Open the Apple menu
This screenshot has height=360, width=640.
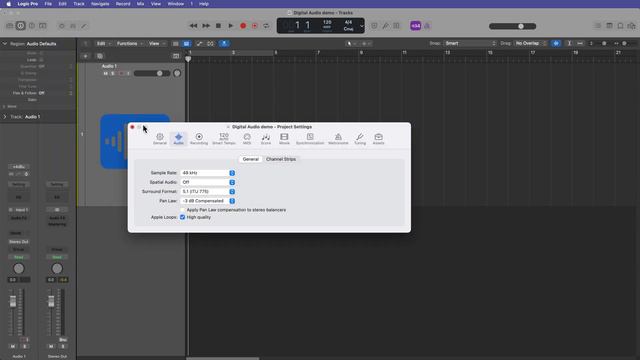point(9,4)
